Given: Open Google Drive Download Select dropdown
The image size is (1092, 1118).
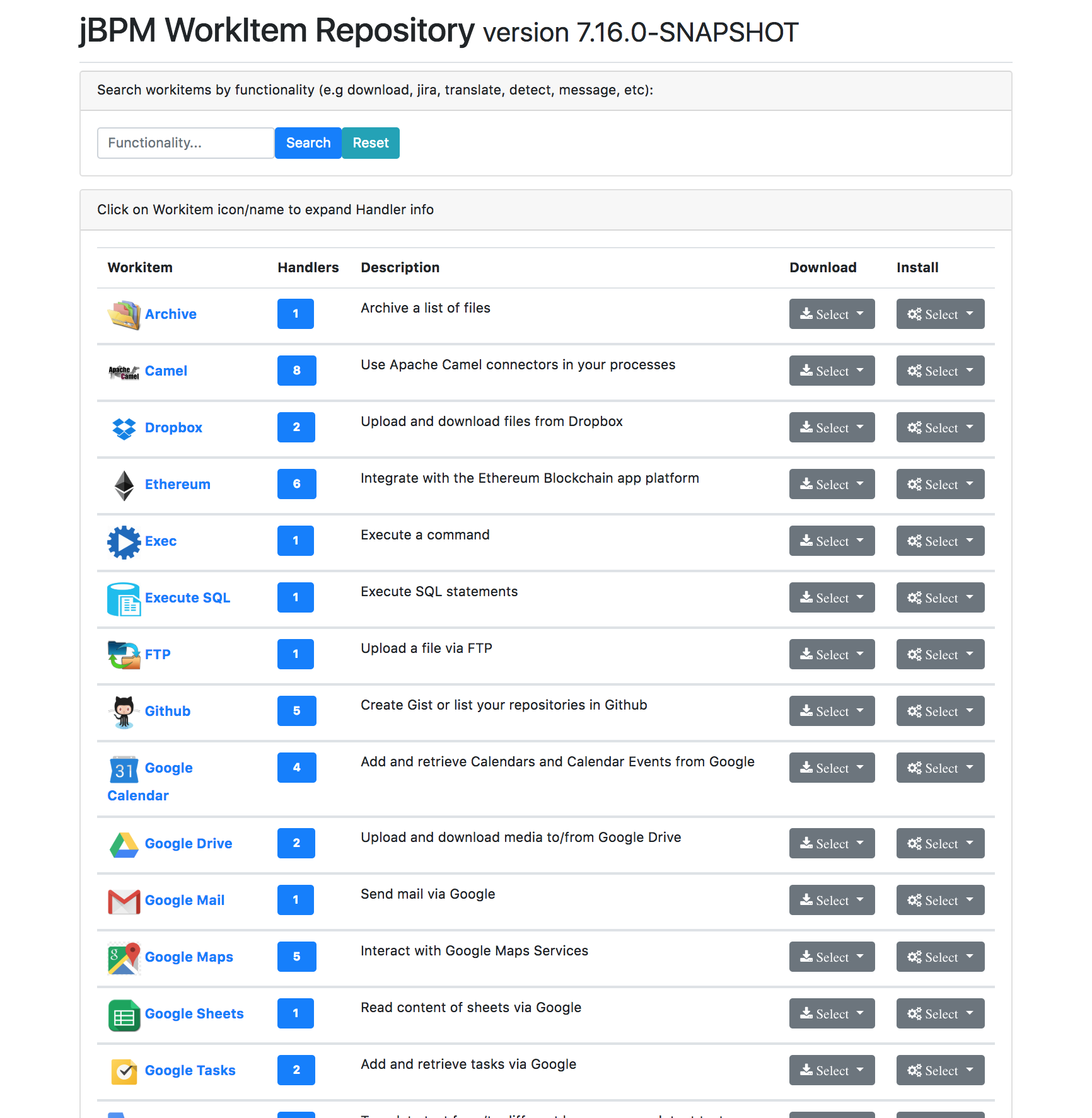Looking at the screenshot, I should 832,843.
